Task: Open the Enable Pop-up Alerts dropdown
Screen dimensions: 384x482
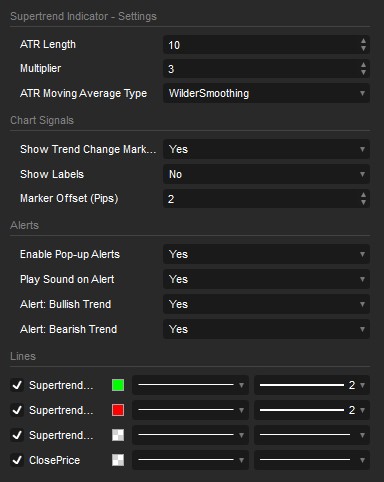Action: tap(266, 254)
